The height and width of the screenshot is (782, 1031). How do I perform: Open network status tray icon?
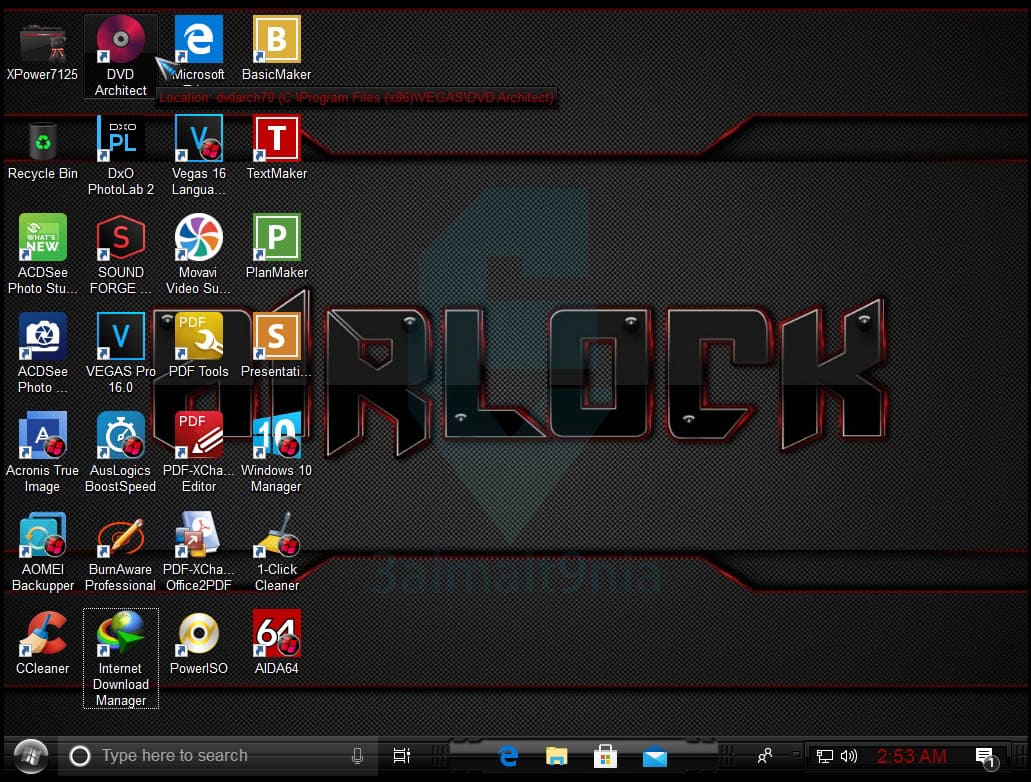click(x=825, y=756)
